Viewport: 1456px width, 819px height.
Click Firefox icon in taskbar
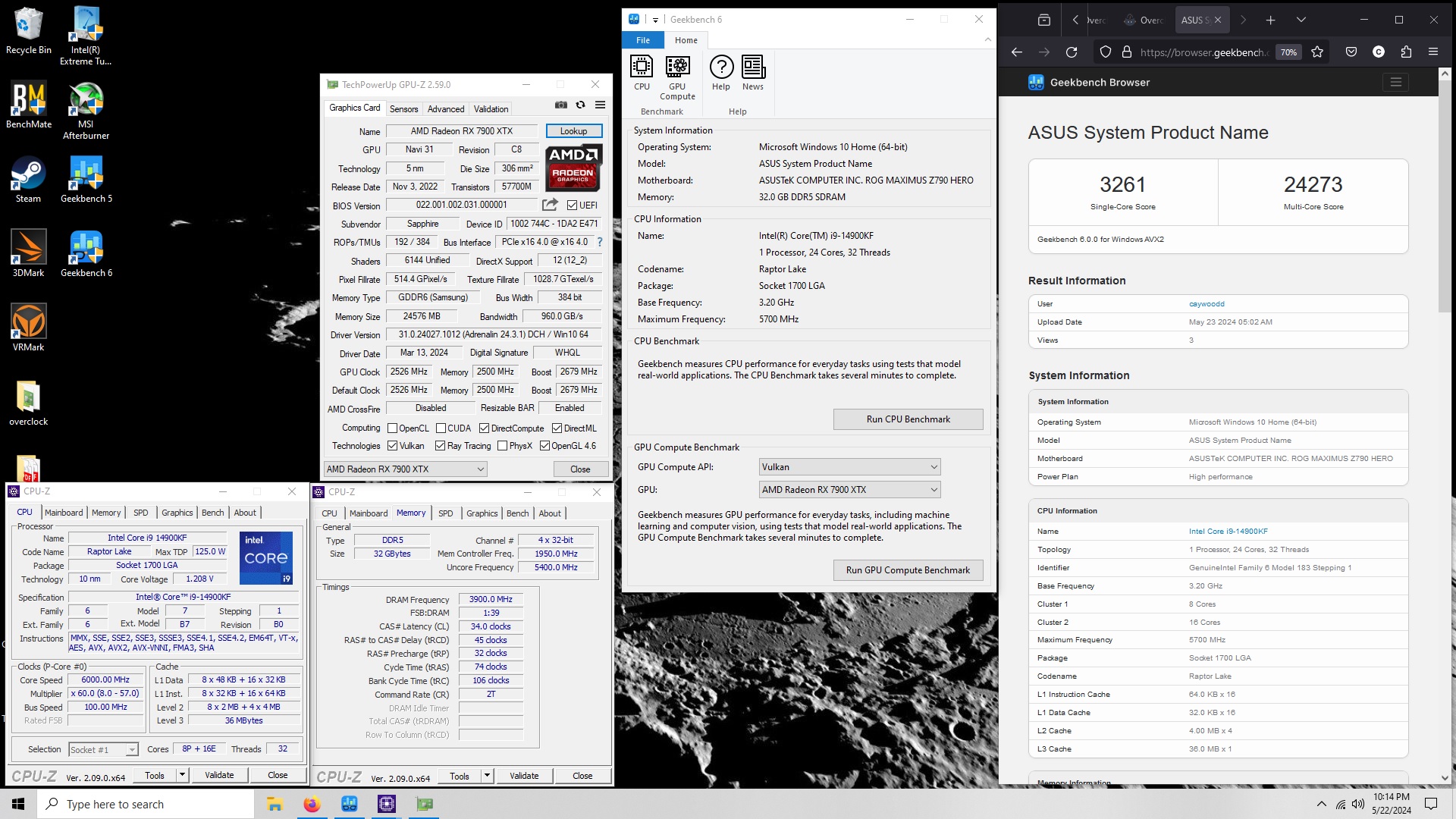tap(312, 804)
